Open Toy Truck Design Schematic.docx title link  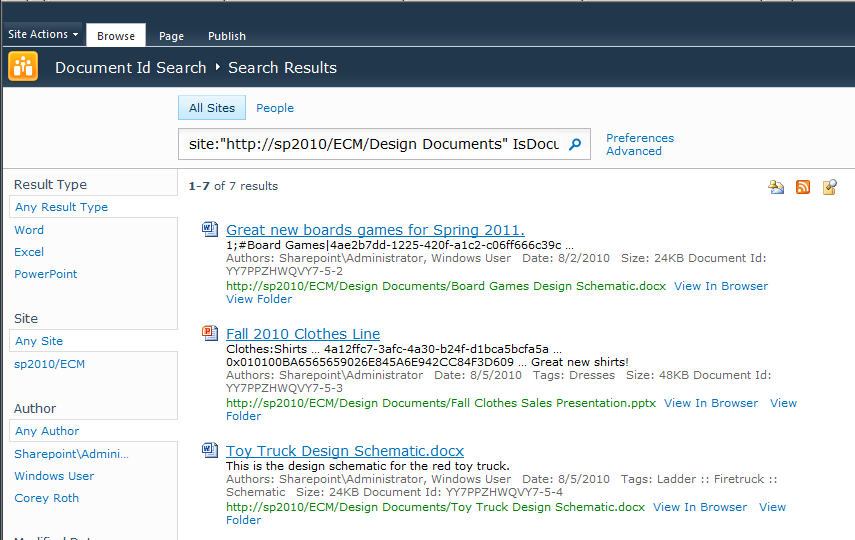pyautogui.click(x=345, y=451)
